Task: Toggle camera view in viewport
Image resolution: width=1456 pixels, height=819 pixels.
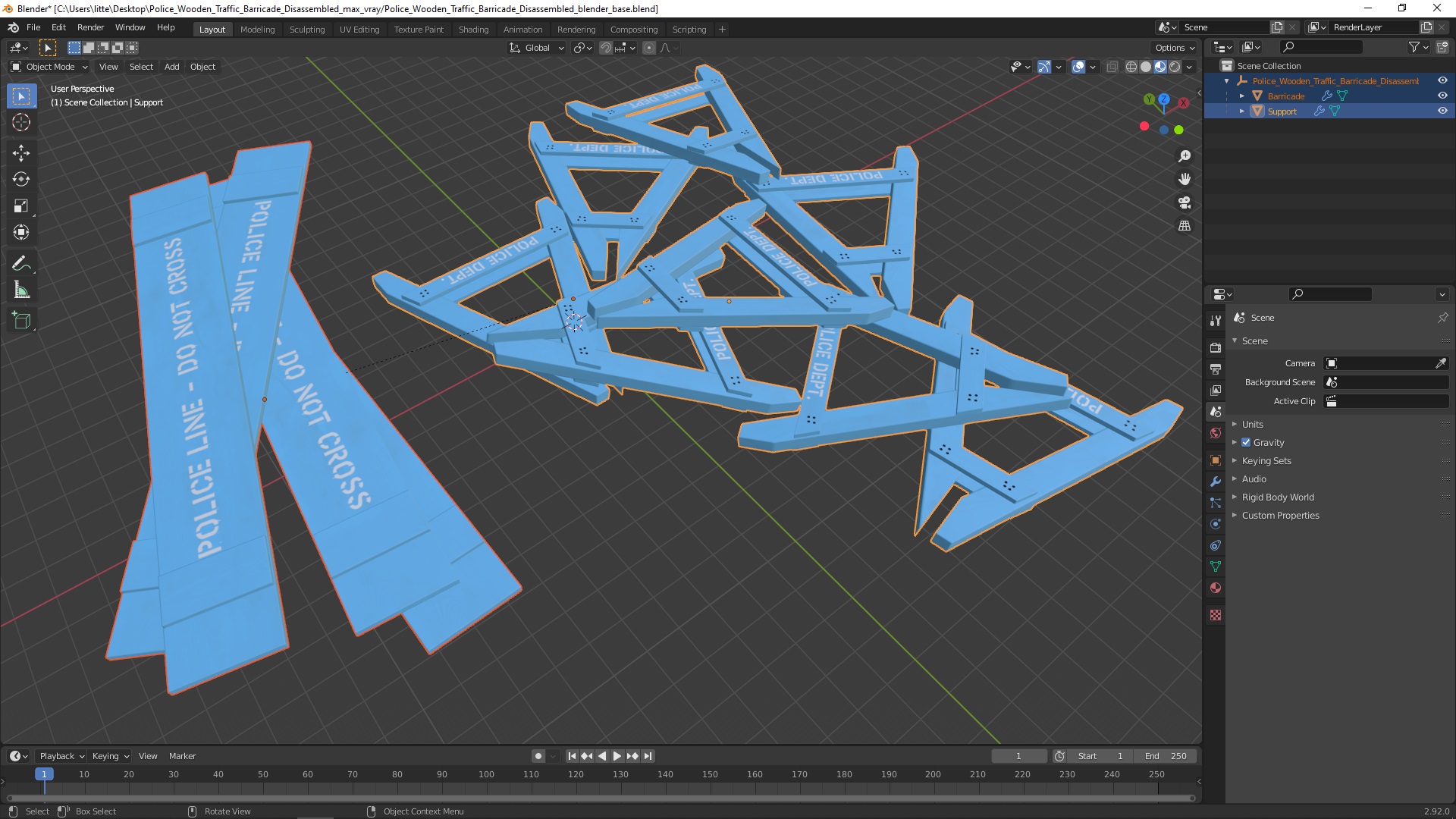Action: tap(1185, 202)
